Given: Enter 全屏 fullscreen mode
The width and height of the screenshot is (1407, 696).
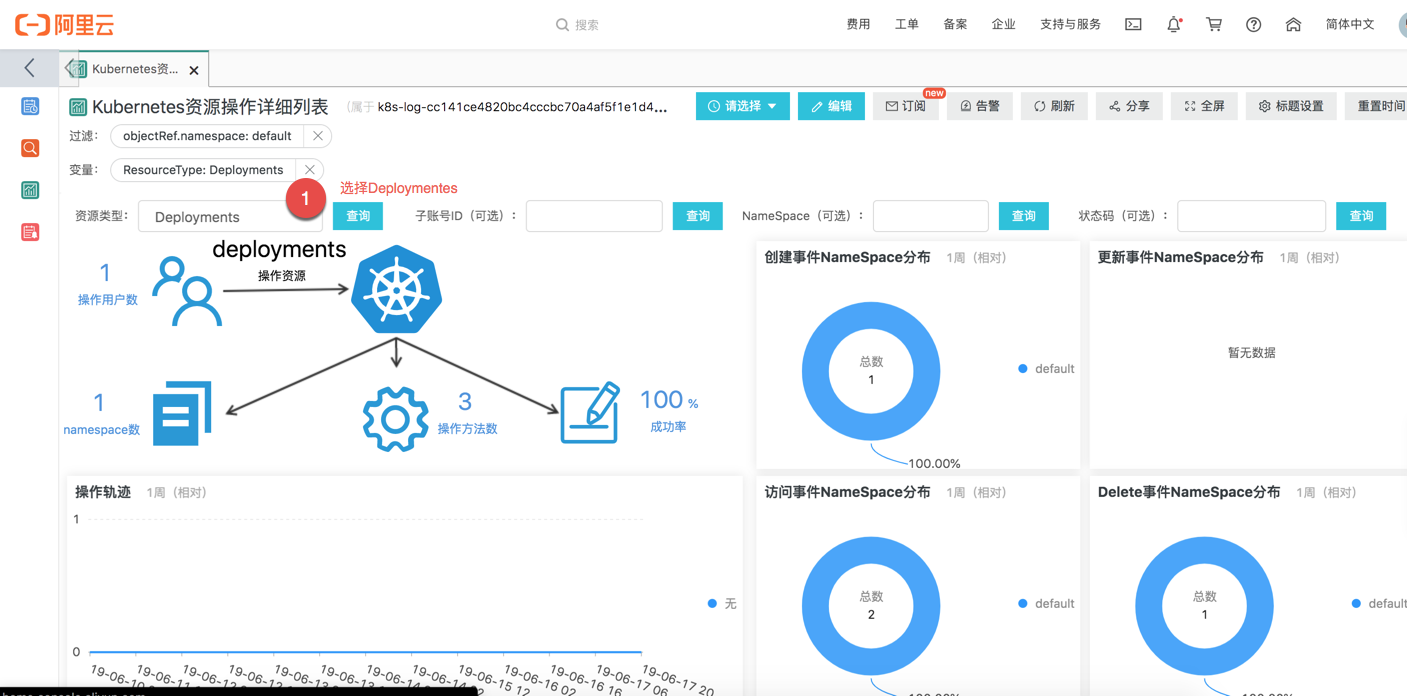Looking at the screenshot, I should 1203,105.
